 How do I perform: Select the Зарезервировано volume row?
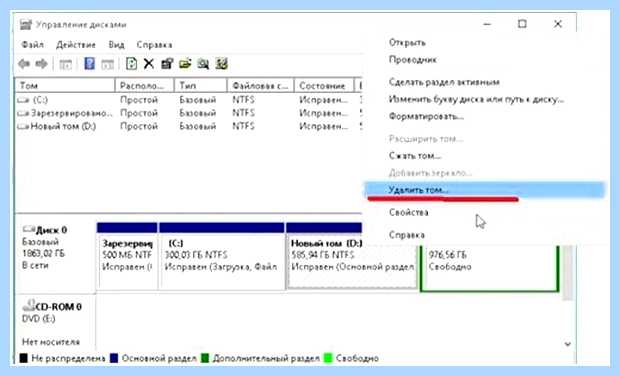(189, 113)
